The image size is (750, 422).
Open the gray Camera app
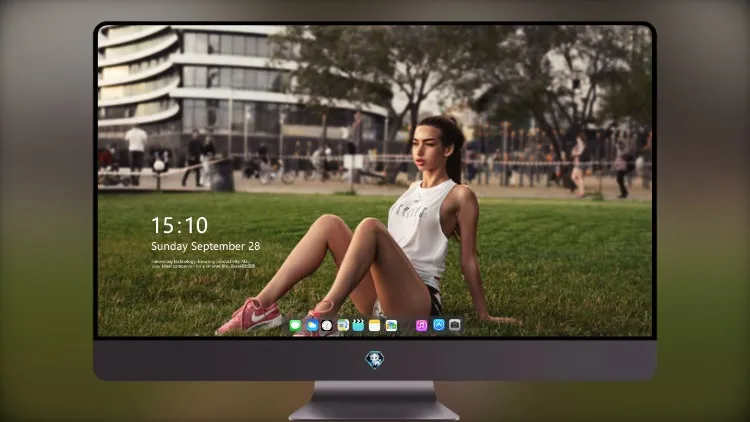click(x=455, y=325)
